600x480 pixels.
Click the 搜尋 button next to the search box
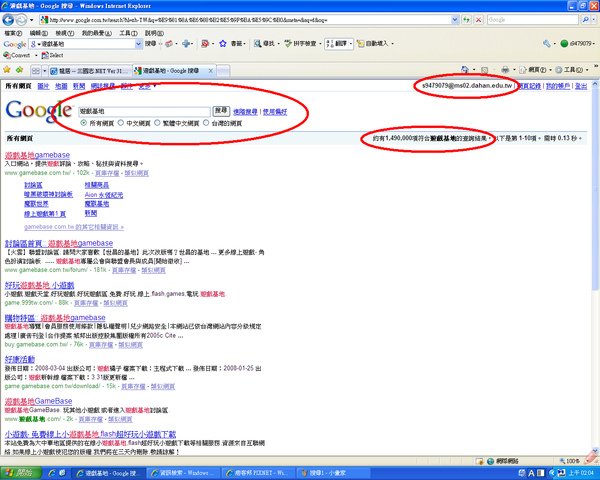tap(221, 111)
